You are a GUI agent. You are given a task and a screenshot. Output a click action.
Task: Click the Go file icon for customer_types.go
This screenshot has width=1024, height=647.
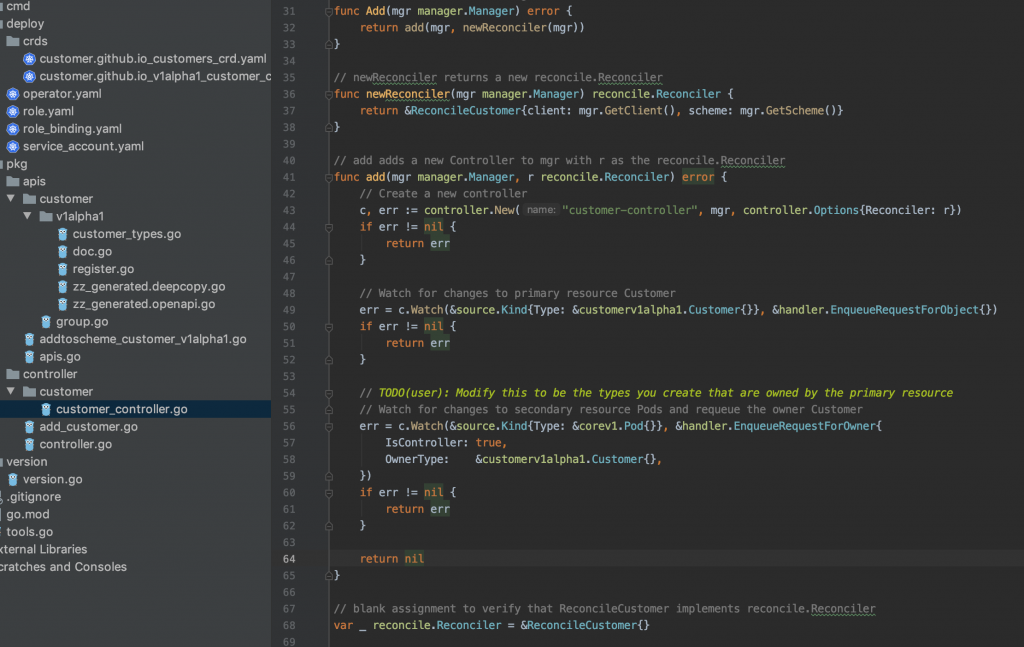(x=63, y=234)
